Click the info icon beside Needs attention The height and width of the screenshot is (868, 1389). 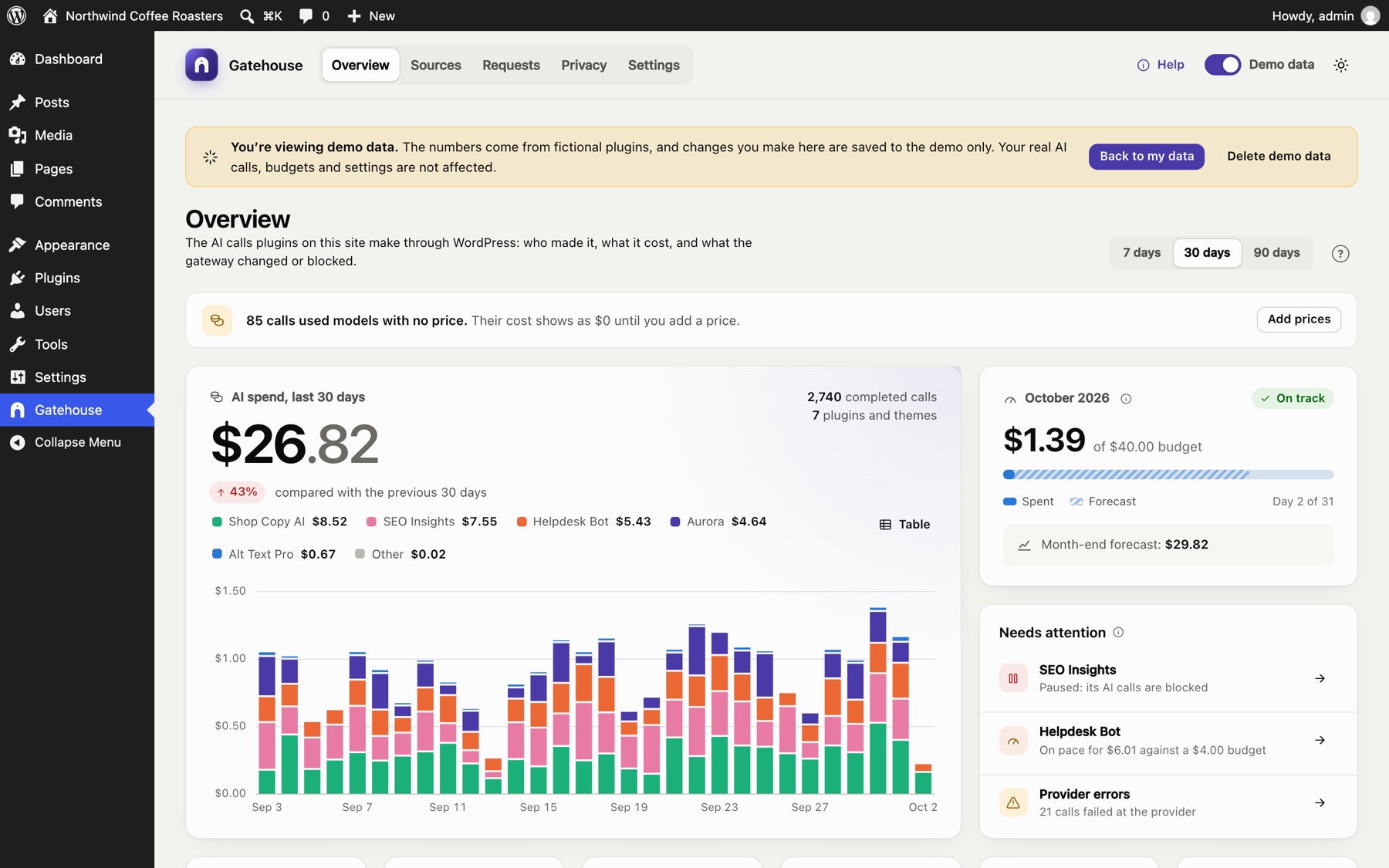[x=1118, y=633]
